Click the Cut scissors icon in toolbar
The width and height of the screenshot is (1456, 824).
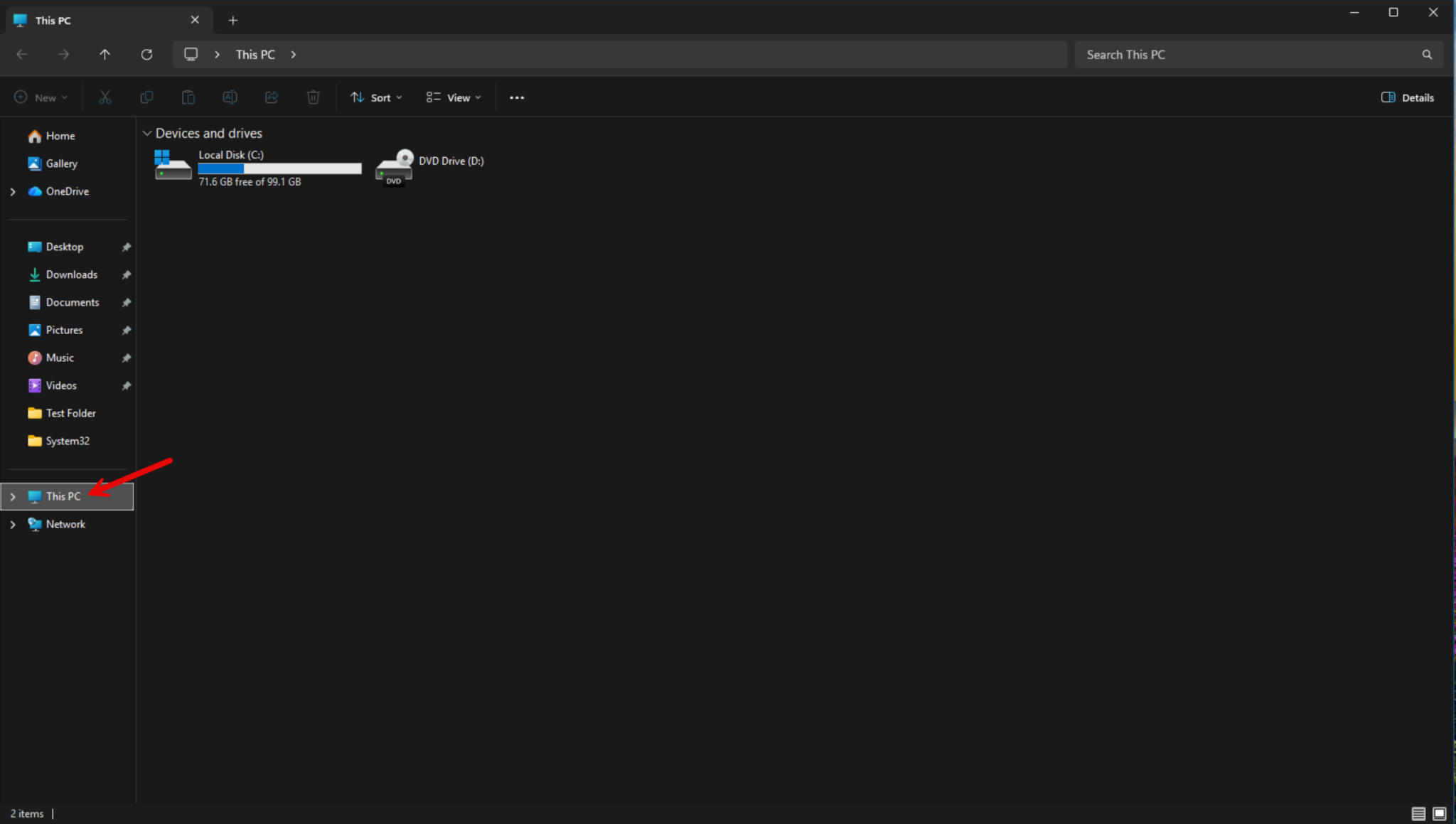pos(105,97)
